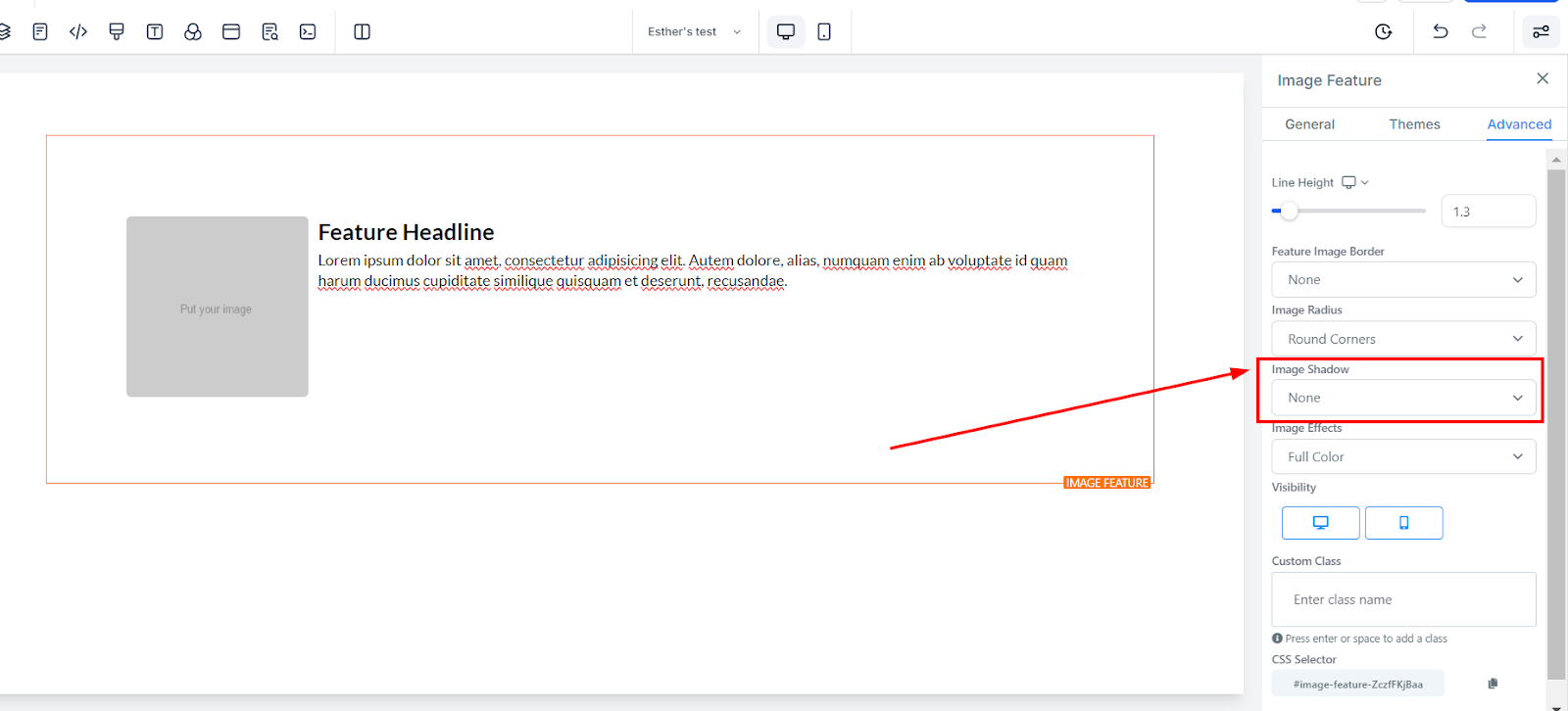Open the Image Shadow dropdown
The image size is (1568, 711).
(1403, 398)
